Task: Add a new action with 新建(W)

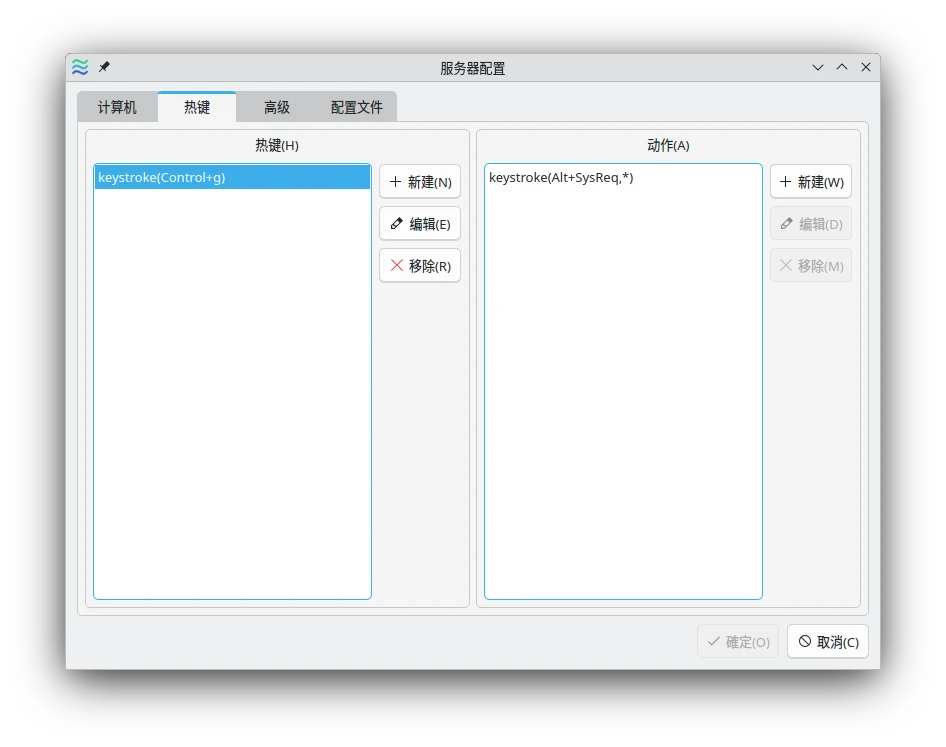Action: [811, 182]
